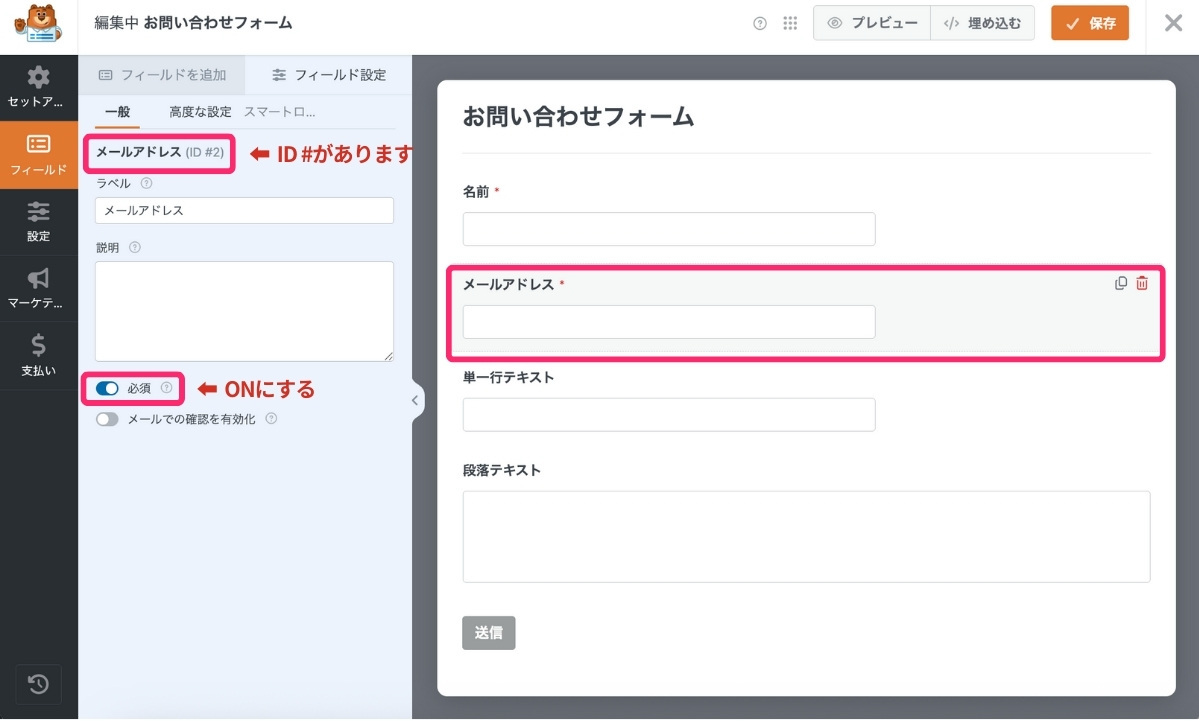Image resolution: width=1199 pixels, height=721 pixels.
Task: Open the マーケティング panel (megaphone icon)
Action: 38,288
